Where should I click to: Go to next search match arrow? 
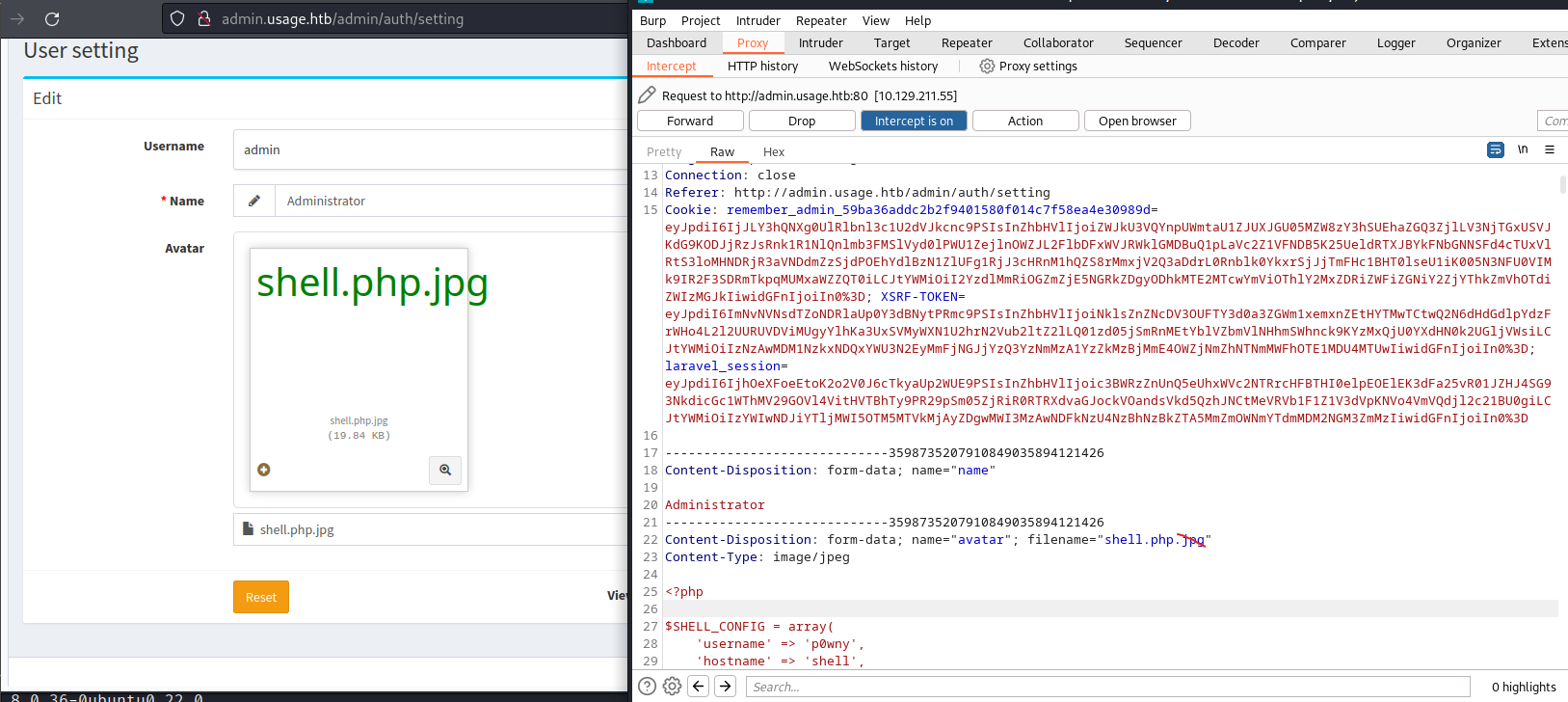[x=726, y=686]
